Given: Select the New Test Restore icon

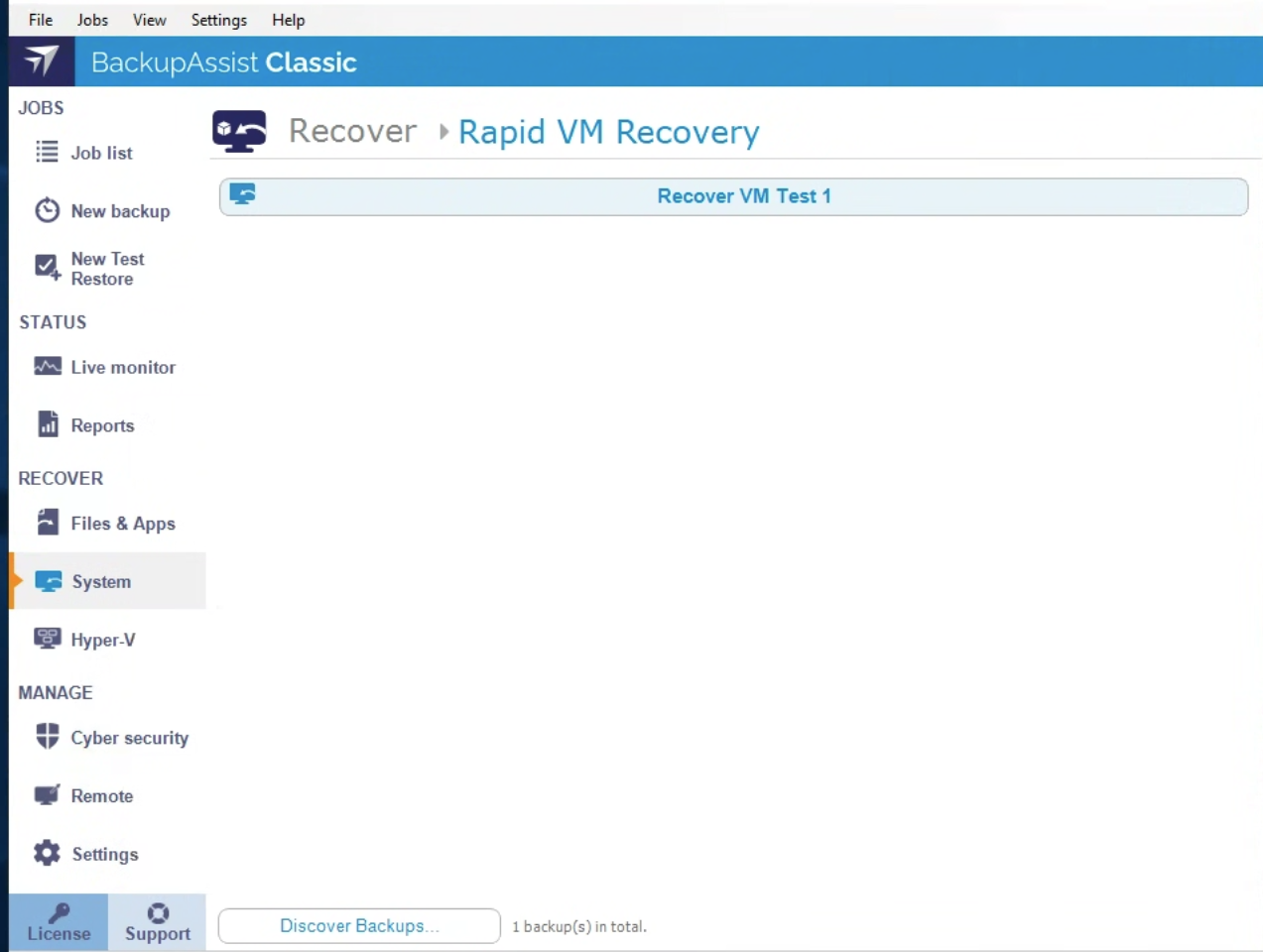Looking at the screenshot, I should [x=47, y=268].
